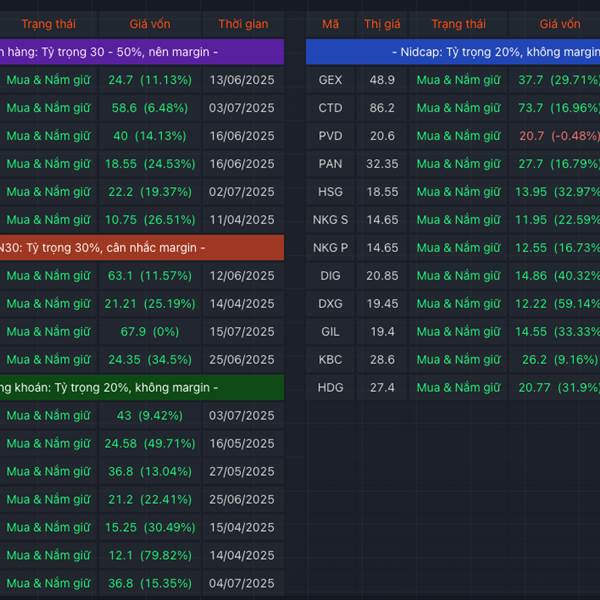The height and width of the screenshot is (600, 600).
Task: Select the date 11/04/2025
Action: (x=242, y=220)
